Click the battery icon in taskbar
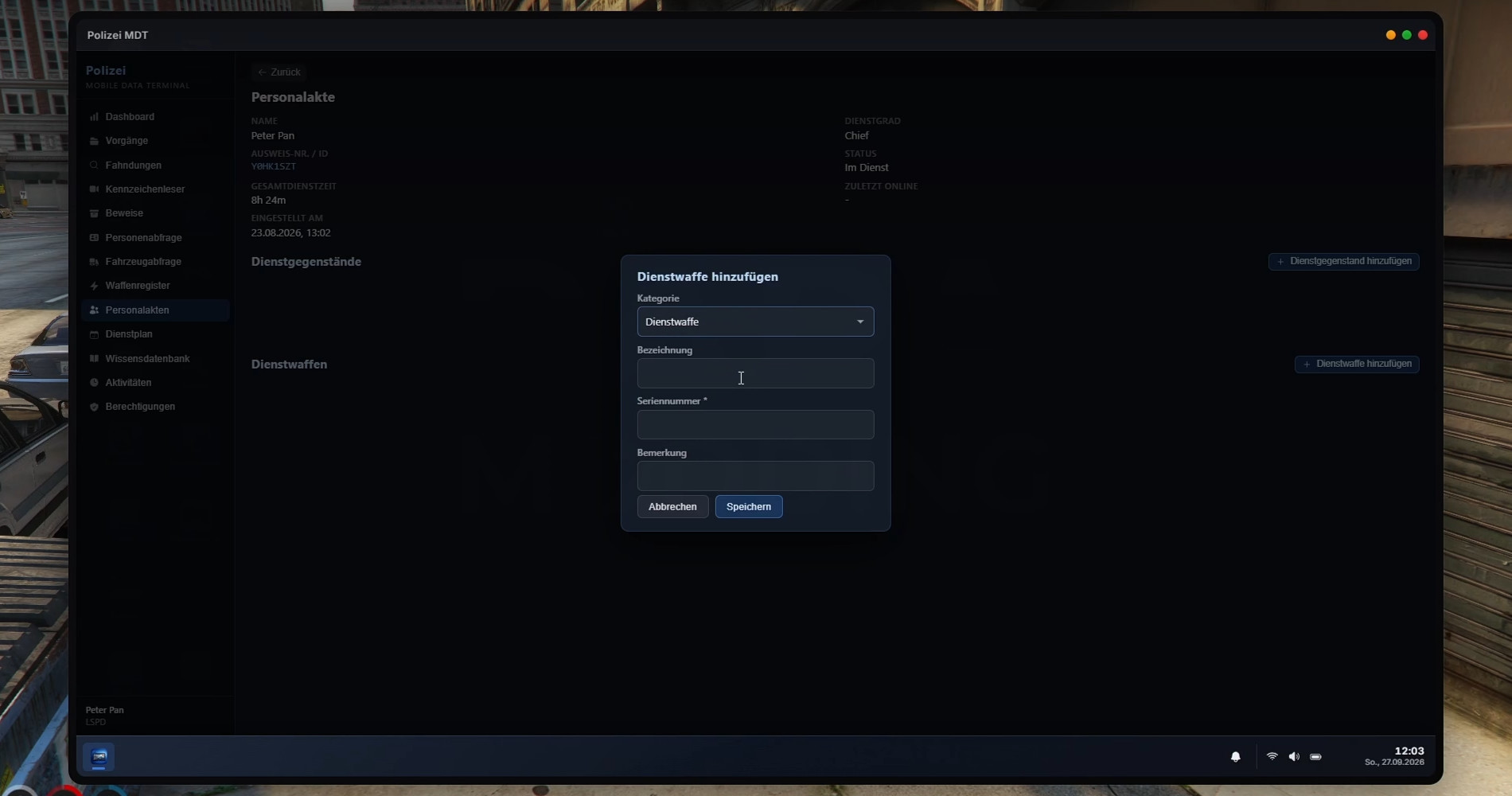 pyautogui.click(x=1315, y=757)
